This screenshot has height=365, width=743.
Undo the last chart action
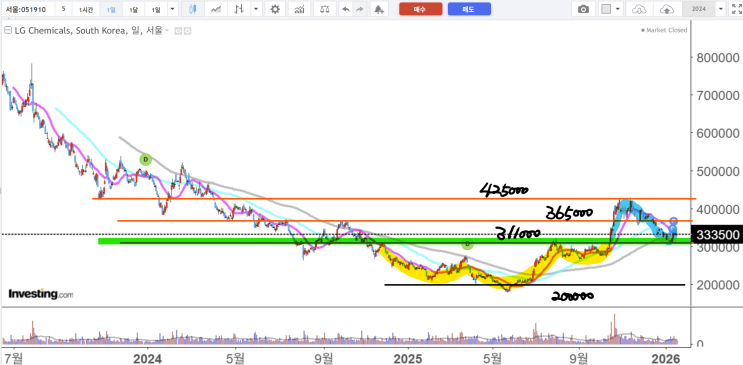(346, 9)
